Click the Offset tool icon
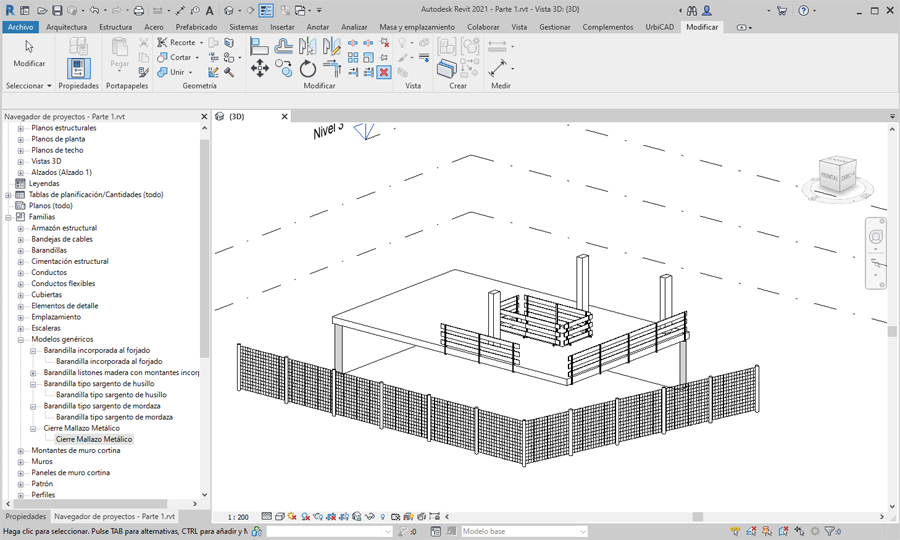 284,46
